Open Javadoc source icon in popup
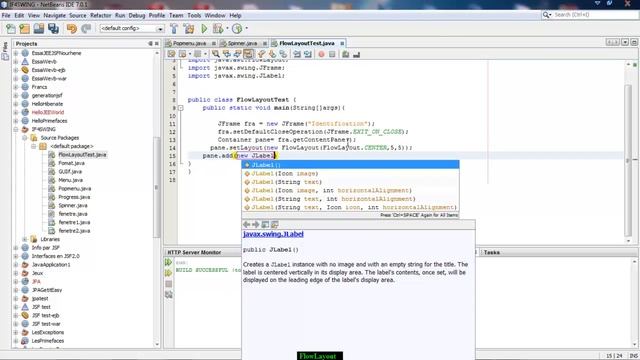 (275, 224)
